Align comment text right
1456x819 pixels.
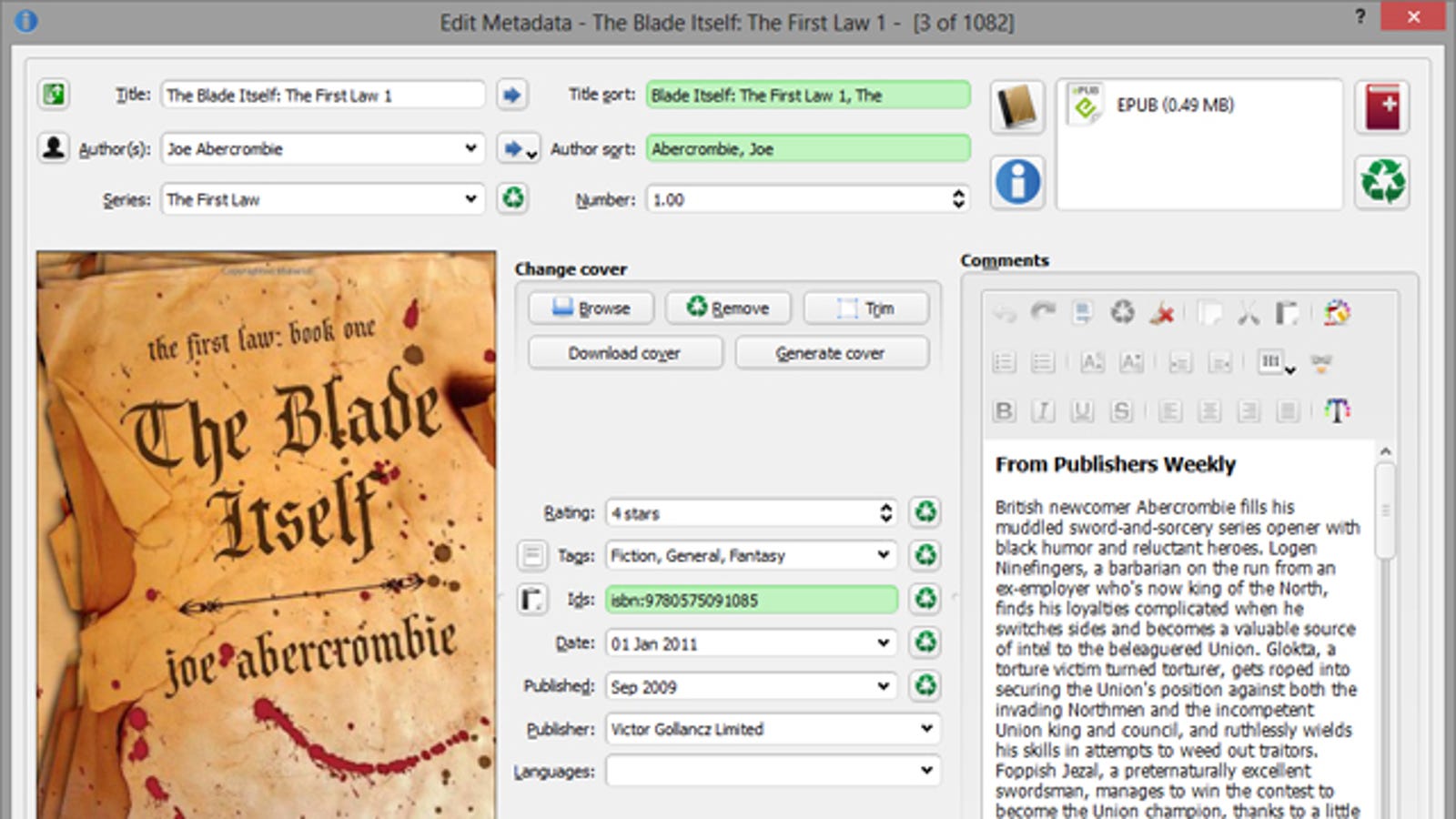point(1249,411)
